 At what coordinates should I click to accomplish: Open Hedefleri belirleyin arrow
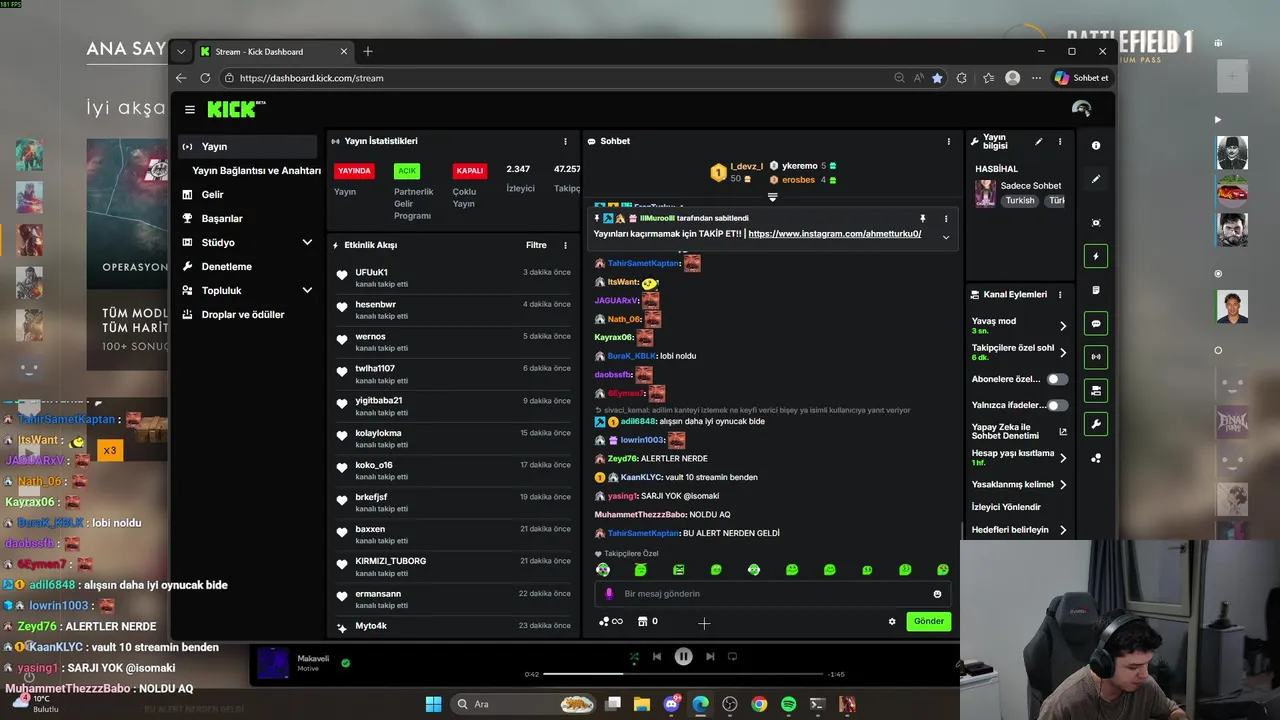click(1063, 530)
